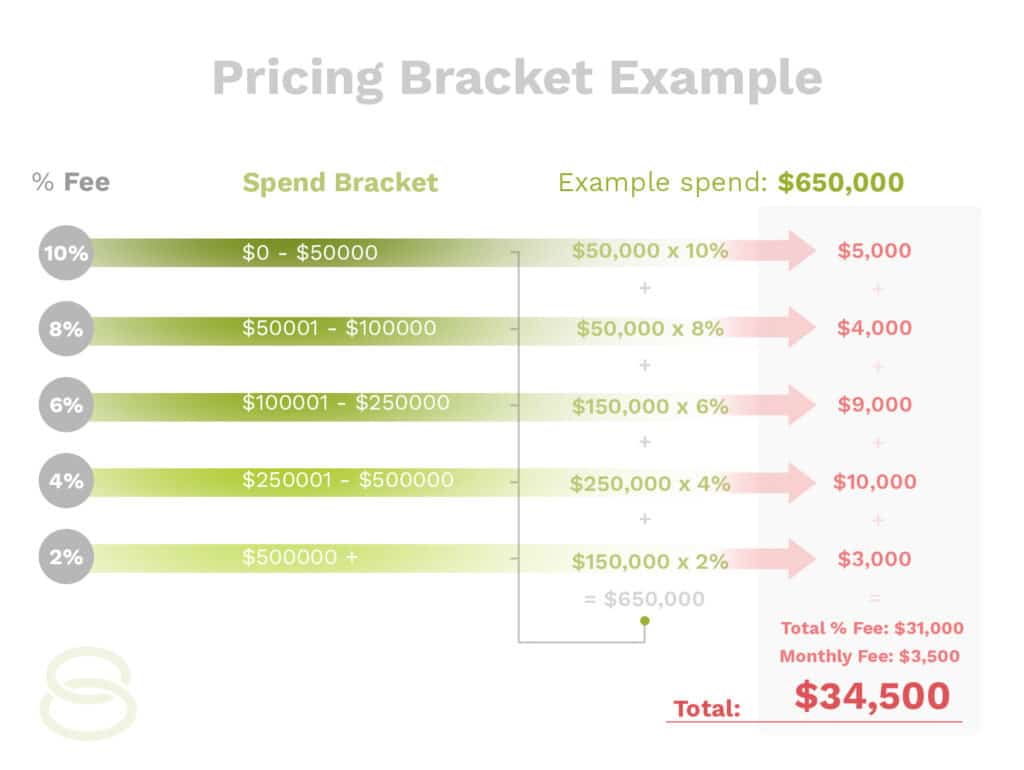
Task: Click the Monthly Fee: $3,500 line
Action: tap(870, 656)
